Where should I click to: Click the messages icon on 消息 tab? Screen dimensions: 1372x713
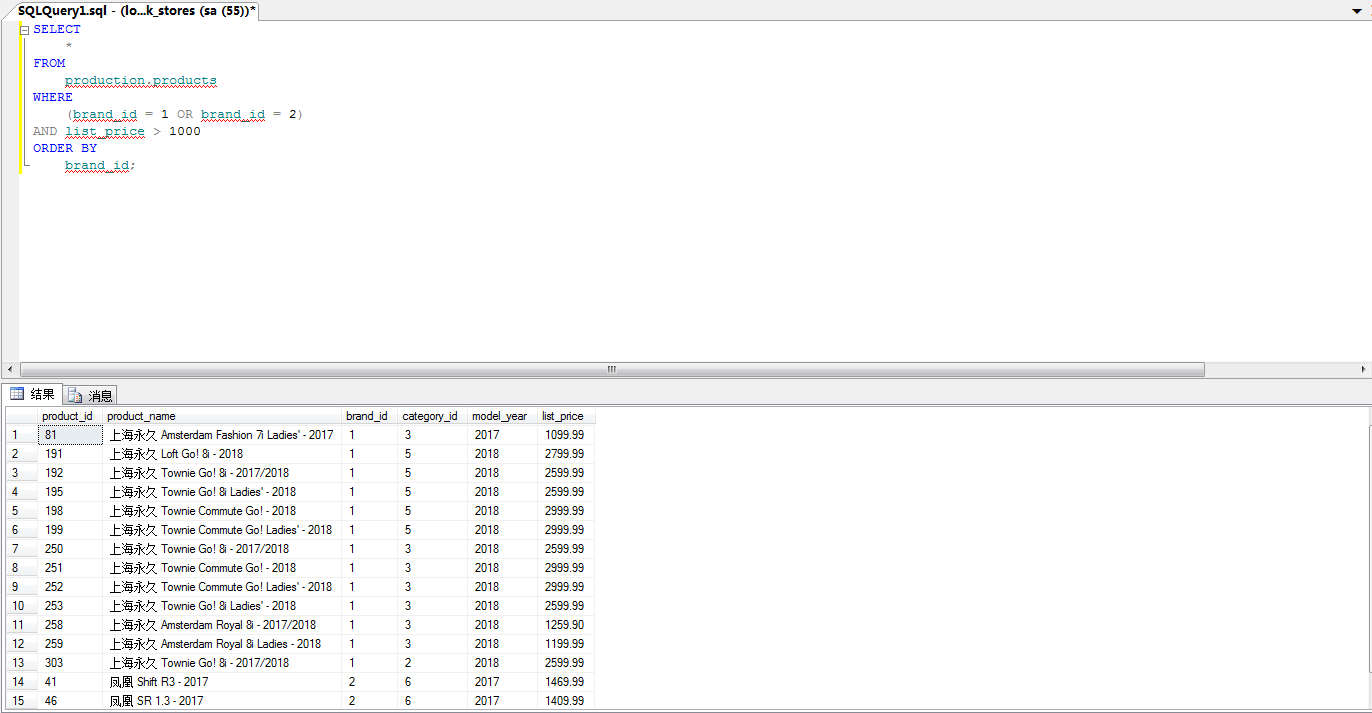point(75,396)
